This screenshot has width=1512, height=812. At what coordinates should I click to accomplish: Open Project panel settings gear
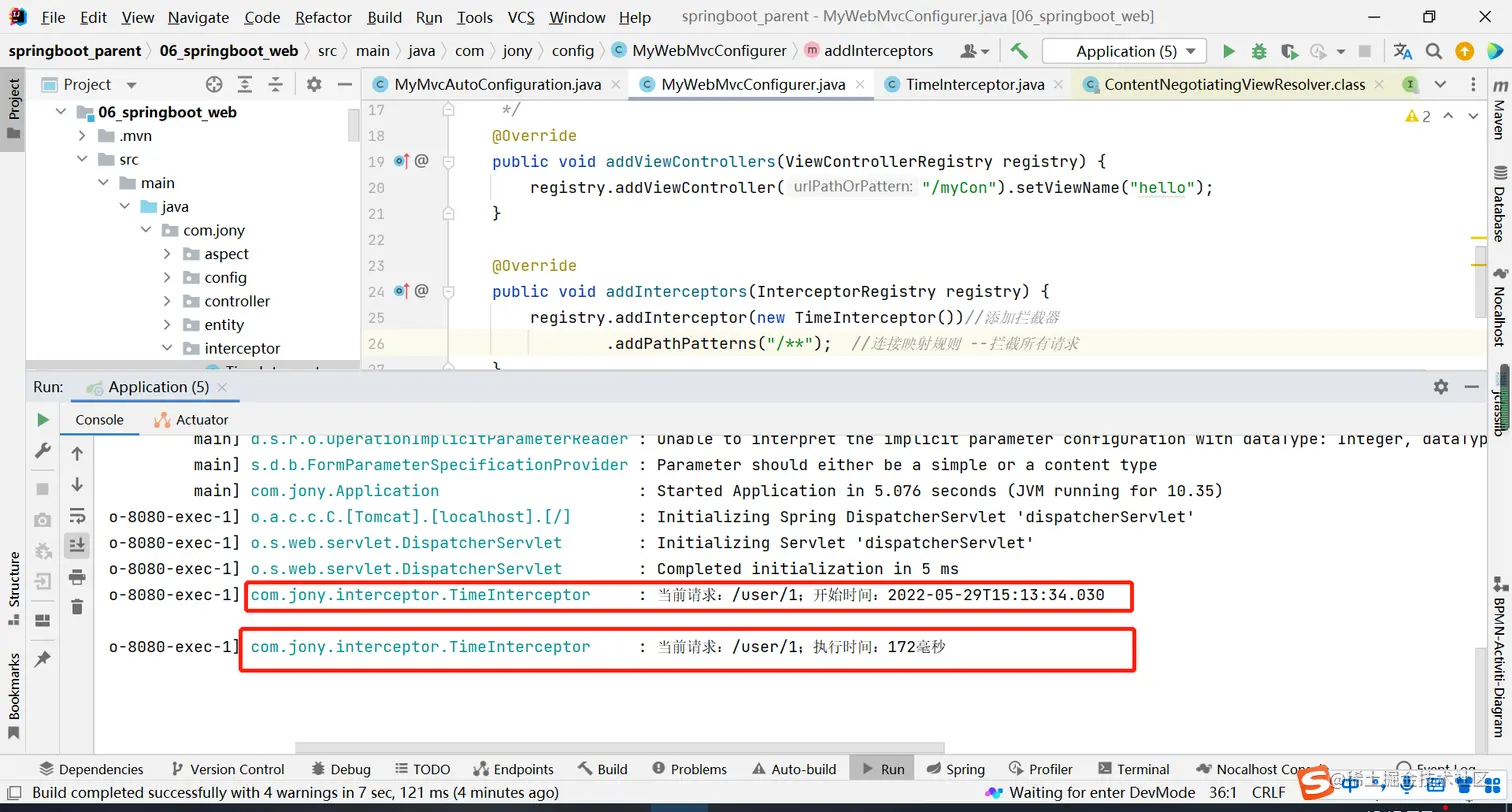coord(314,85)
